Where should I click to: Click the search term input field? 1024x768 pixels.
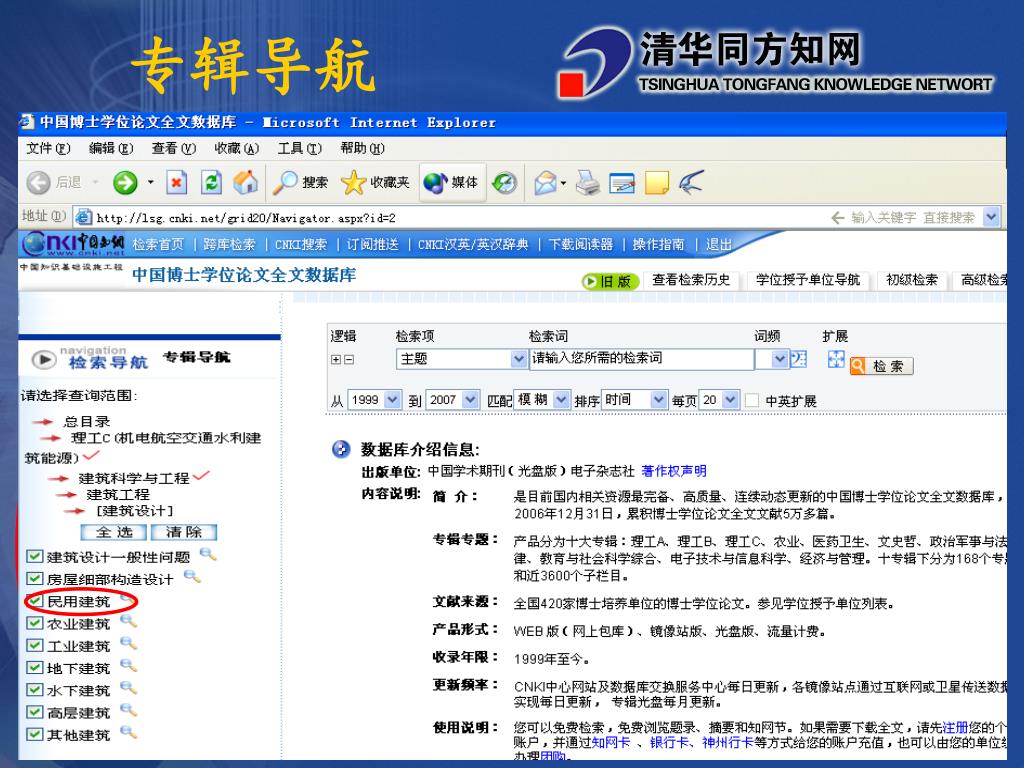[641, 359]
